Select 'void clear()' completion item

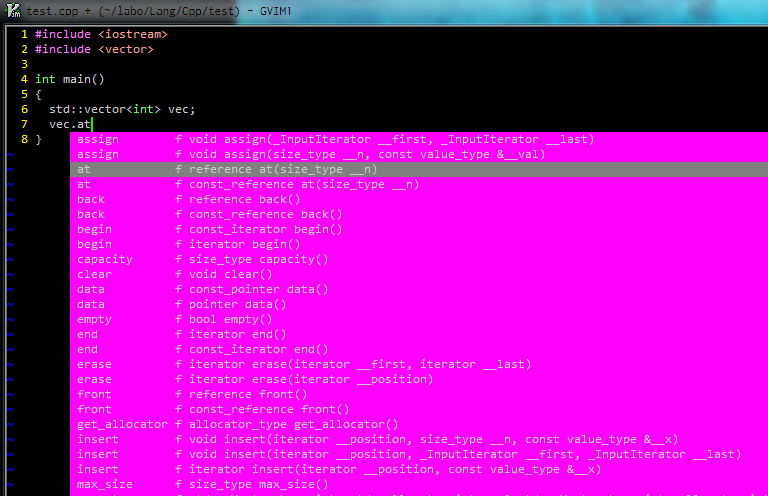[x=419, y=274]
